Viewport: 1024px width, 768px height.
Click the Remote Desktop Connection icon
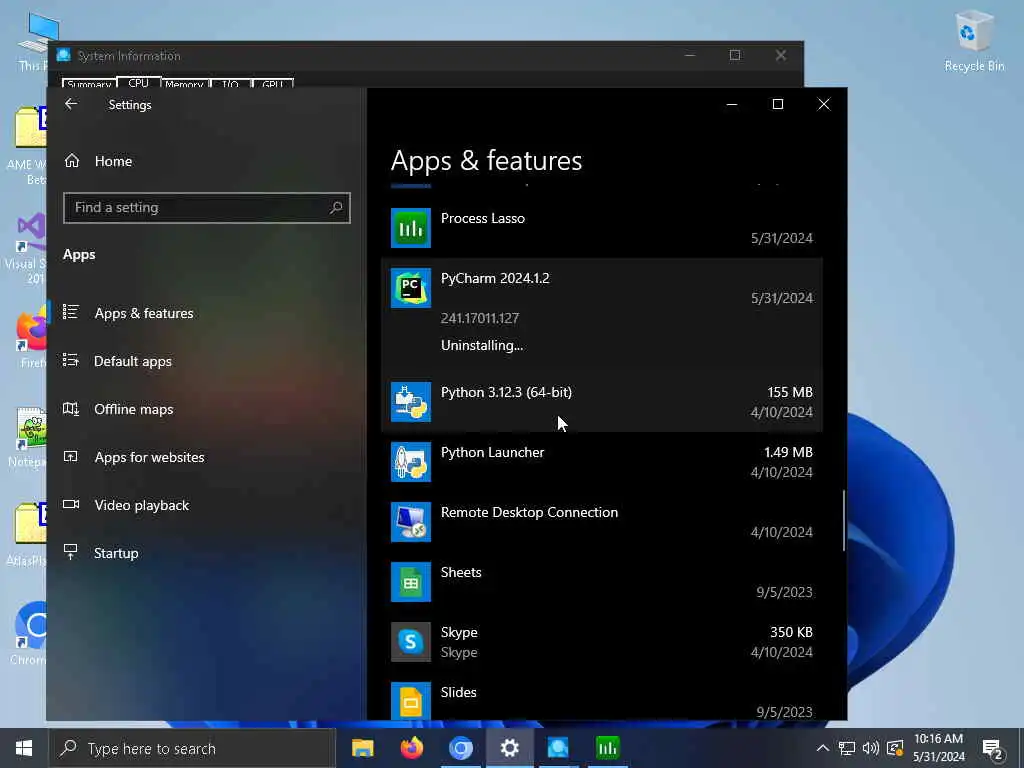(411, 522)
